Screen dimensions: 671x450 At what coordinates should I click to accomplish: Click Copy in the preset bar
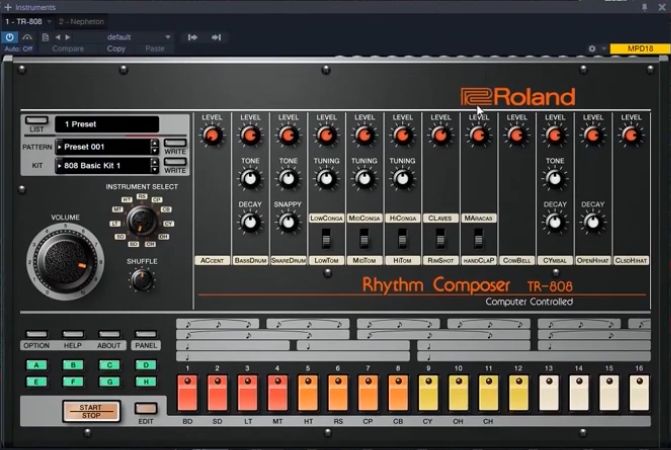(116, 49)
